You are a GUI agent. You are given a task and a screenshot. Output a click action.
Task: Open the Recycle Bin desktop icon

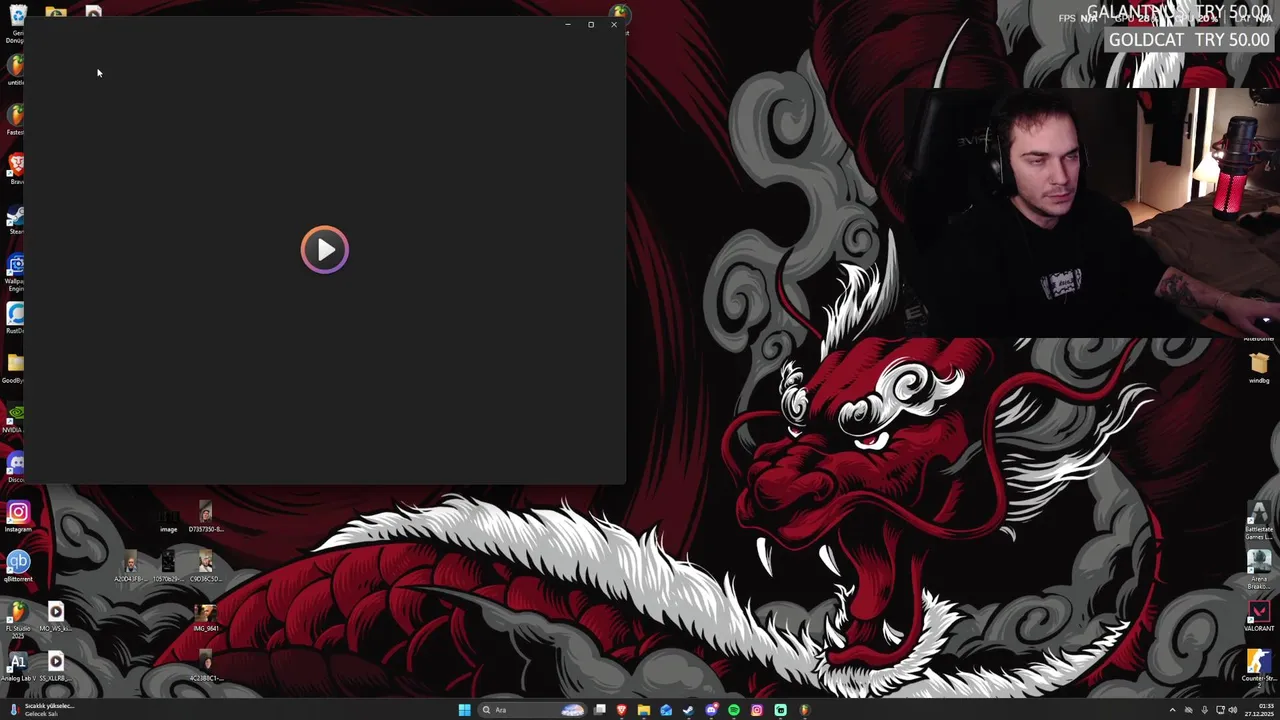point(17,22)
